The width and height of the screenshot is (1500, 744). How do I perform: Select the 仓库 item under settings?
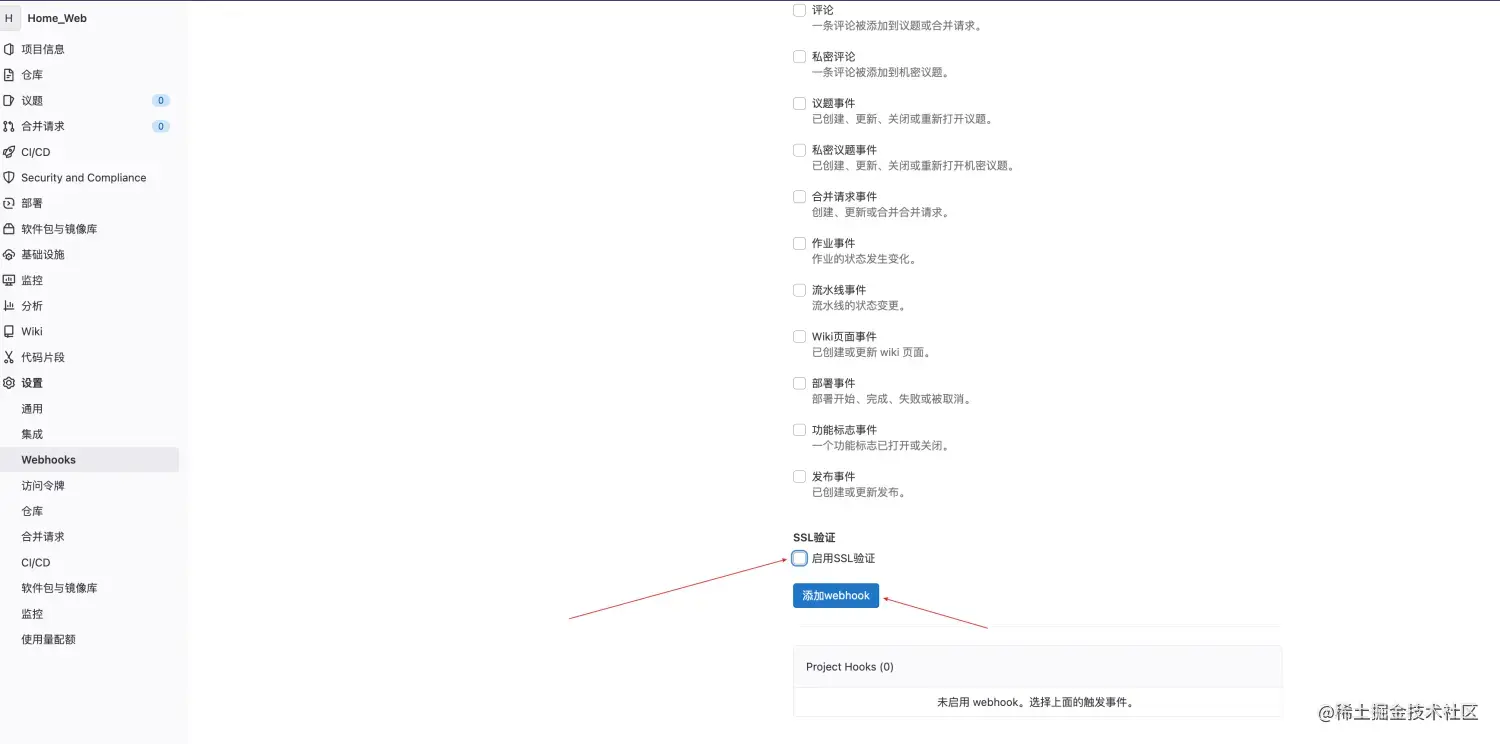32,511
